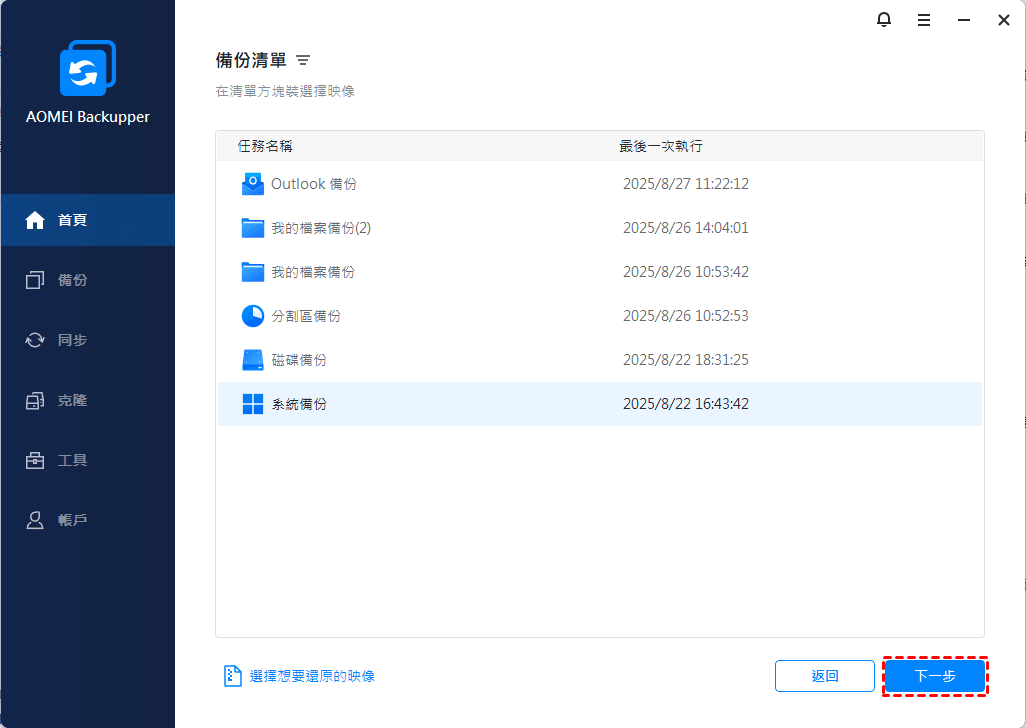Click the date 2025/8/26 10:53:42
Image resolution: width=1026 pixels, height=728 pixels.
pos(686,271)
